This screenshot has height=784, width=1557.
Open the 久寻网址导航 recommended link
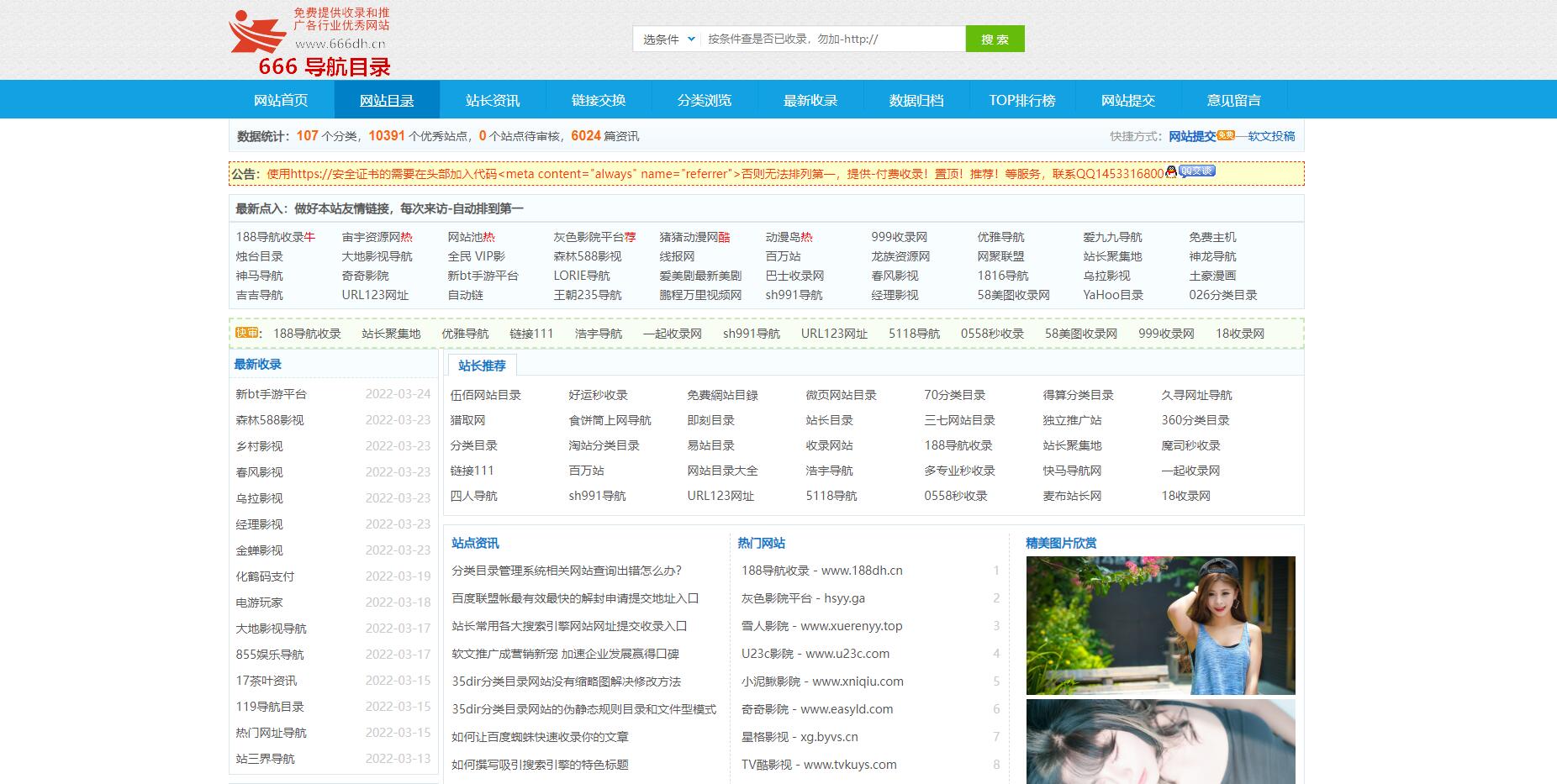[x=1196, y=395]
